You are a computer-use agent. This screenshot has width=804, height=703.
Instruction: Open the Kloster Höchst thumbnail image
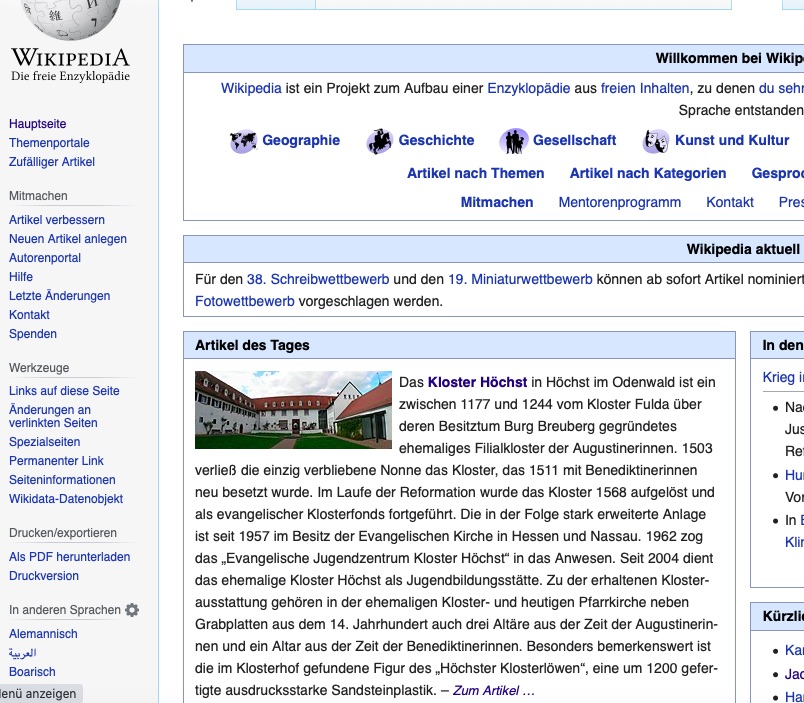(293, 410)
